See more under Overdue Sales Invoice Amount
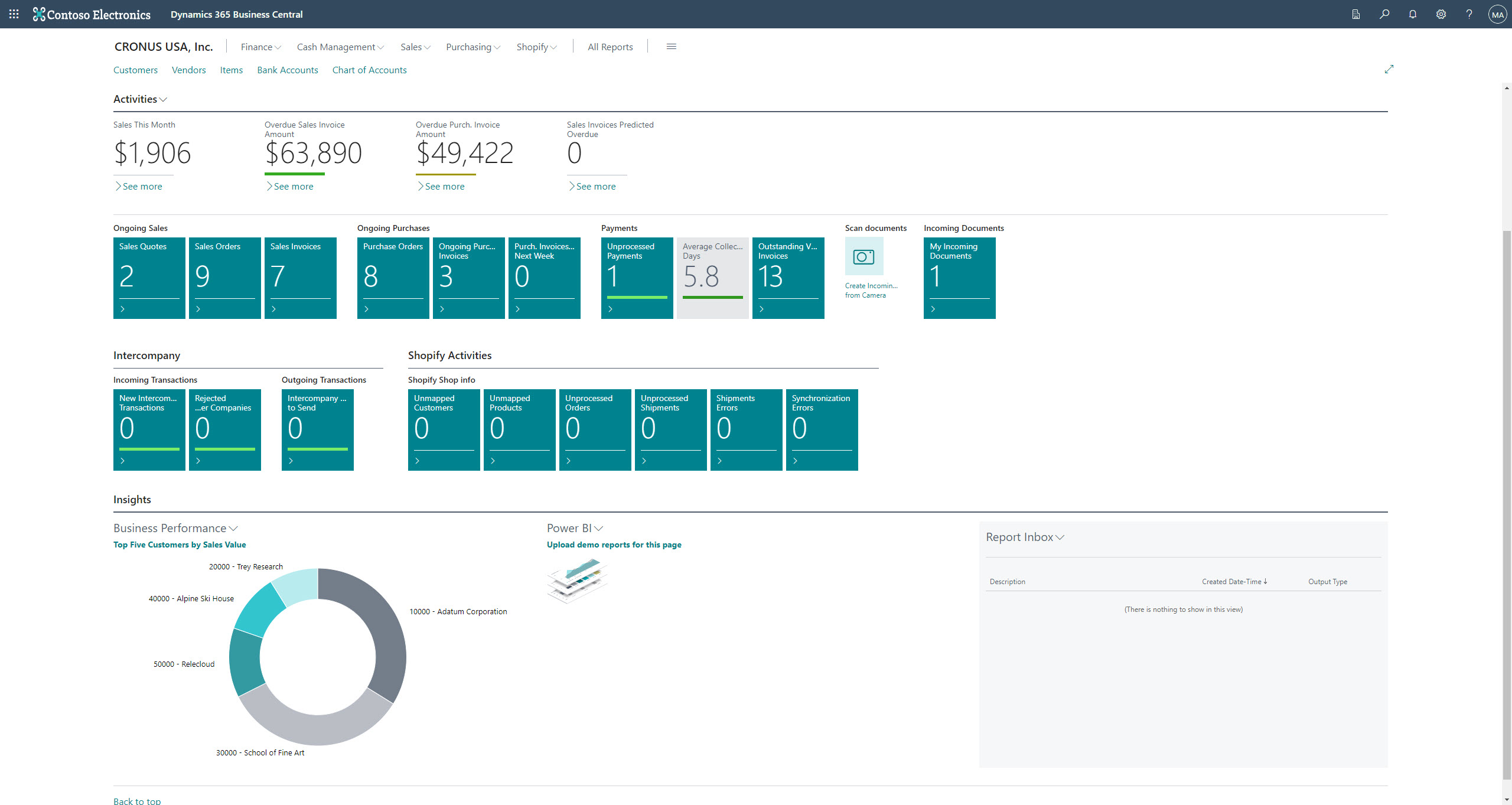1512x805 pixels. 290,186
